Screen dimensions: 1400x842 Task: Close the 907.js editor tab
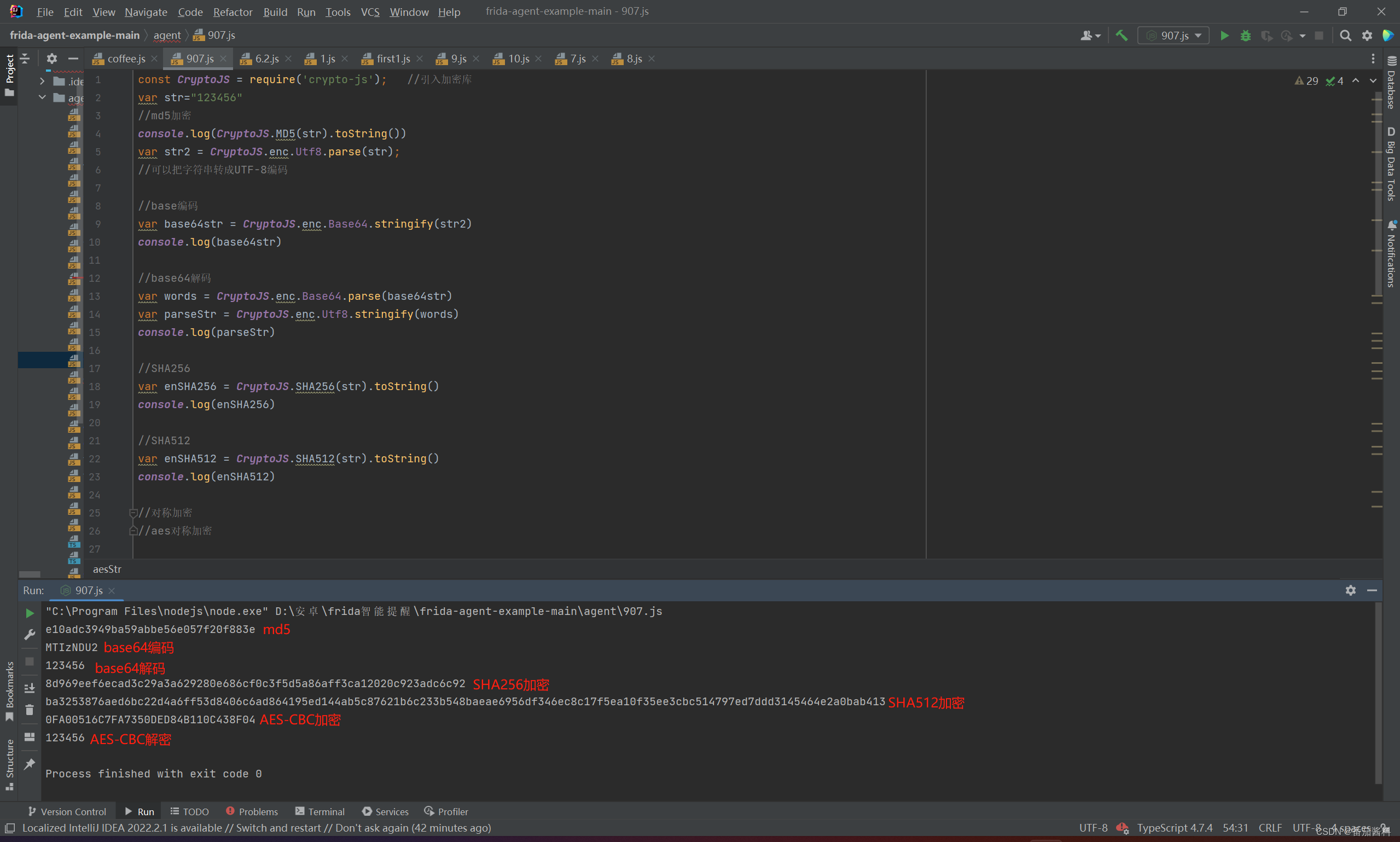point(224,59)
